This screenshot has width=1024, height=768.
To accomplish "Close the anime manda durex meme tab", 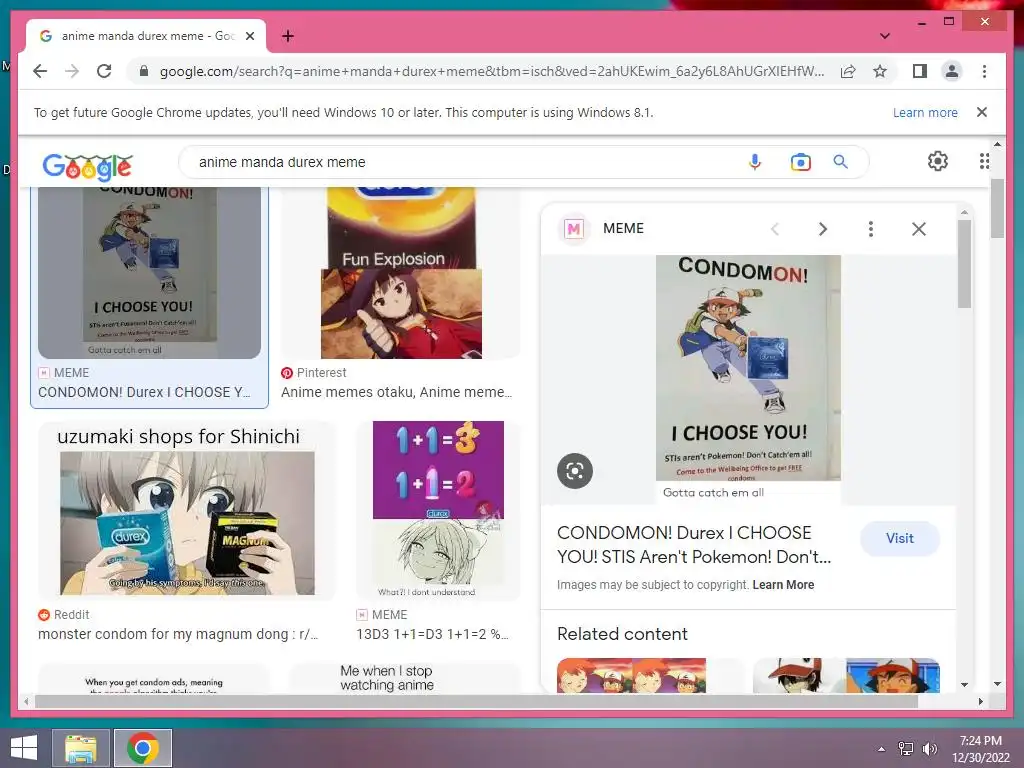I will [249, 36].
